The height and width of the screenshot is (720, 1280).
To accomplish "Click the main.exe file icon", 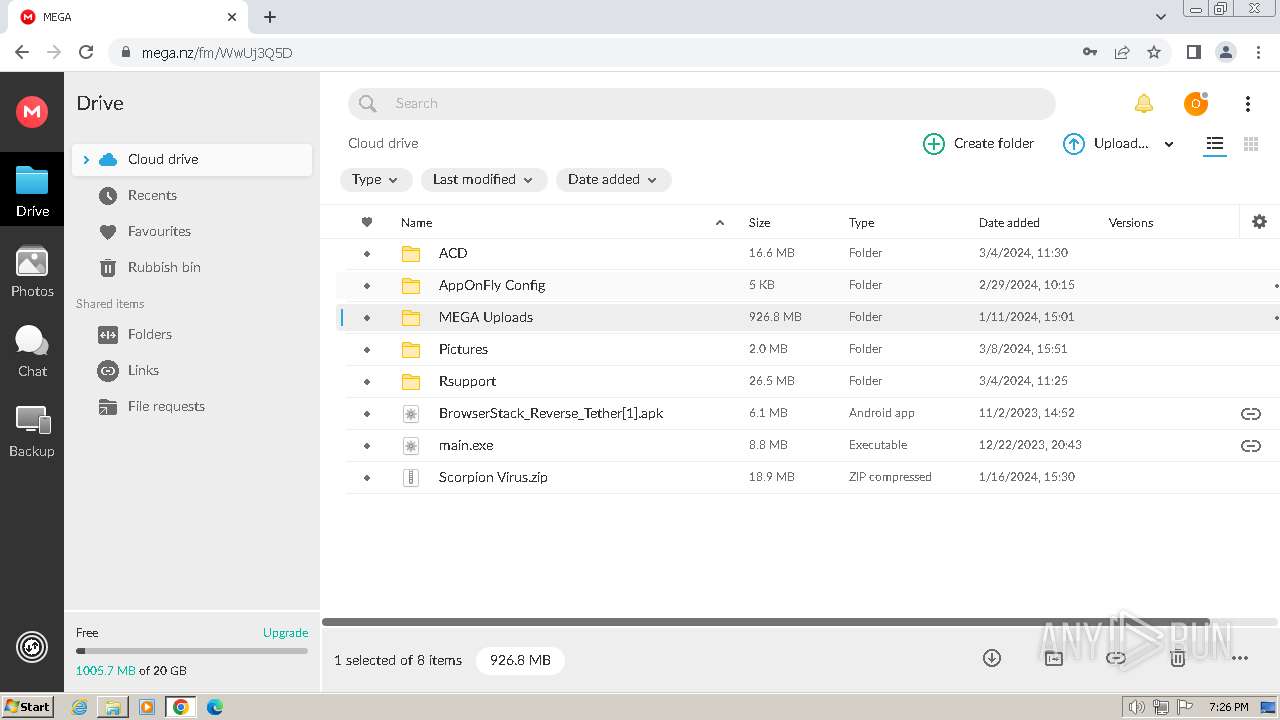I will pos(410,446).
